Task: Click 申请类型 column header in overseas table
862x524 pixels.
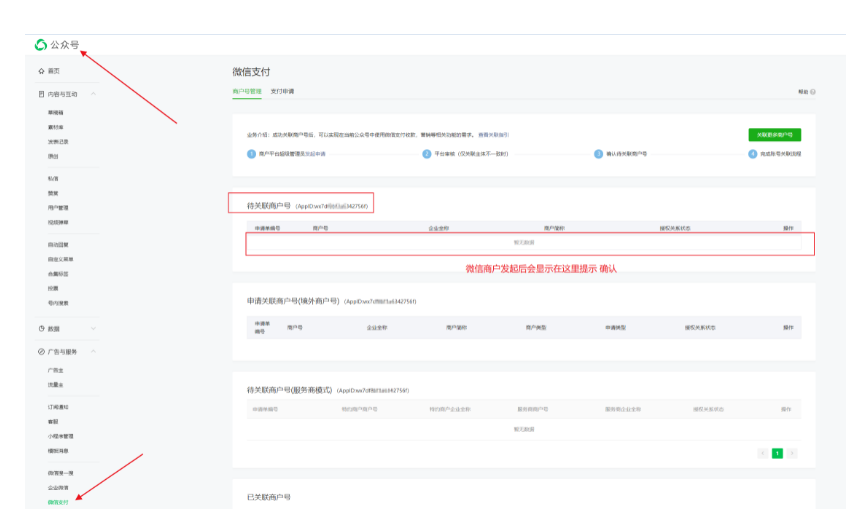Action: pos(616,328)
